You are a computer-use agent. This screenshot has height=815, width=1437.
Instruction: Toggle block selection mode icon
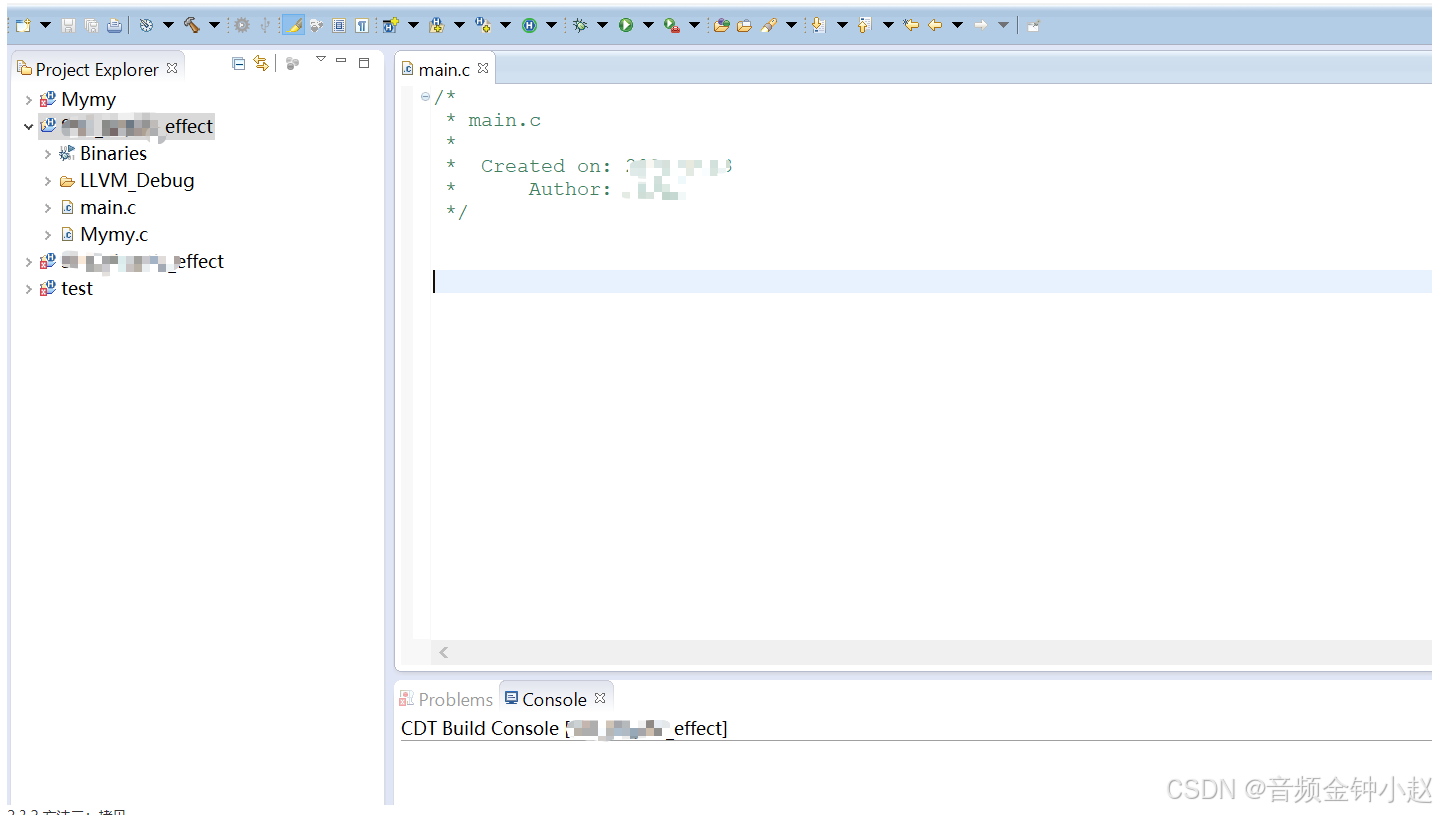tap(339, 25)
